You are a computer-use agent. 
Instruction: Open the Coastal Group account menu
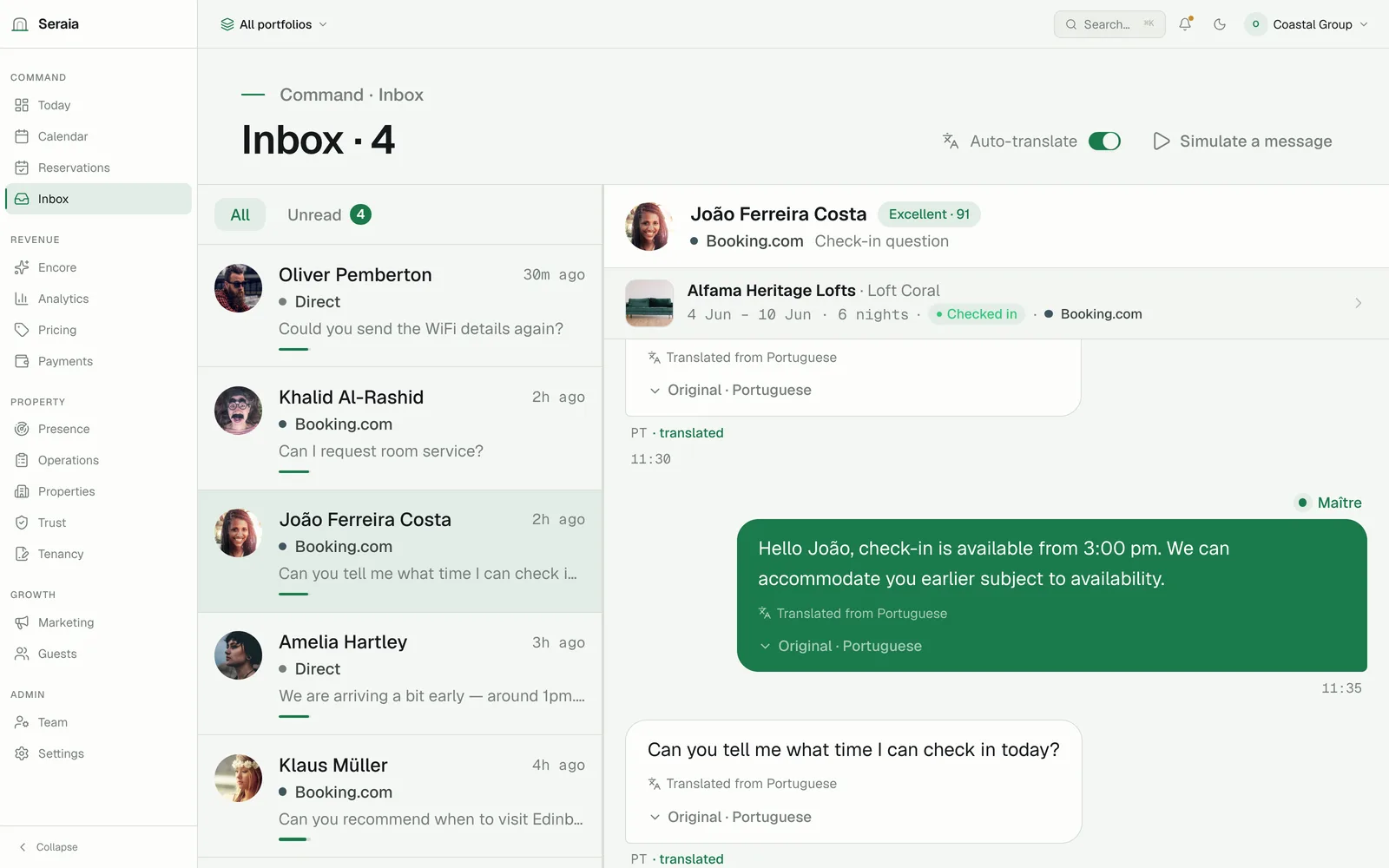1307,24
